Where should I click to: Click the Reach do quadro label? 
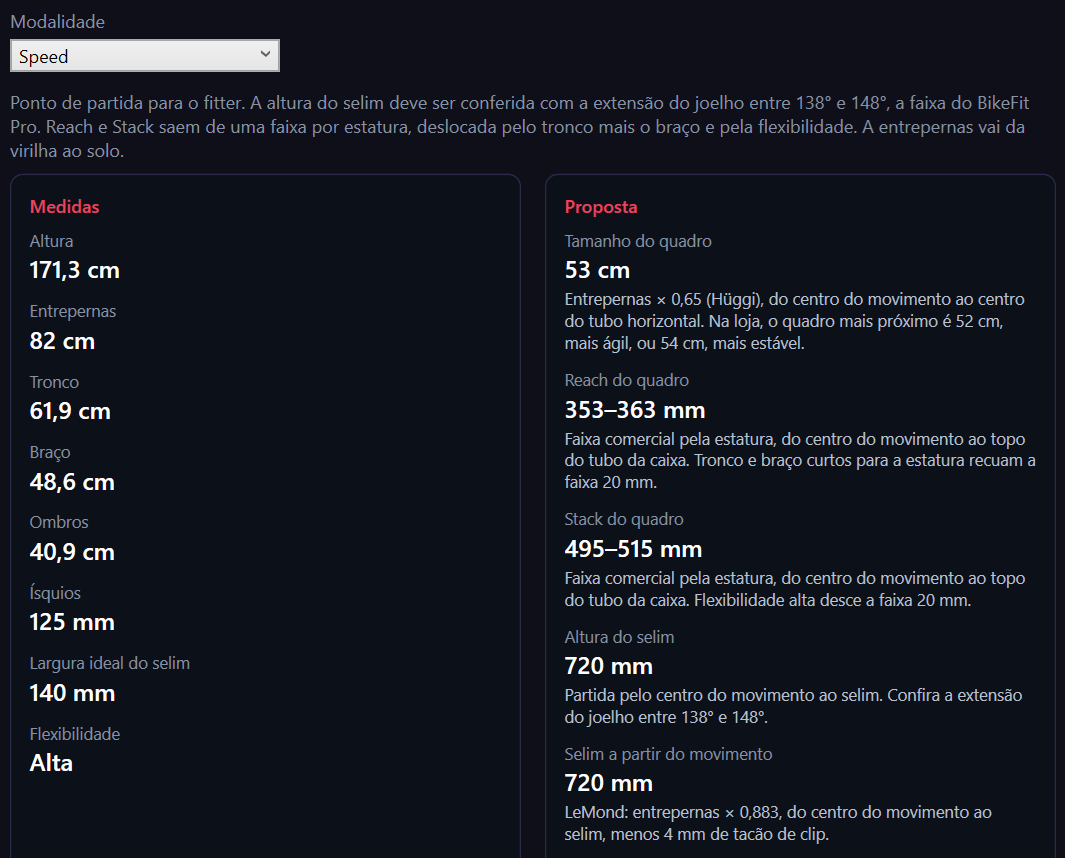pos(626,380)
